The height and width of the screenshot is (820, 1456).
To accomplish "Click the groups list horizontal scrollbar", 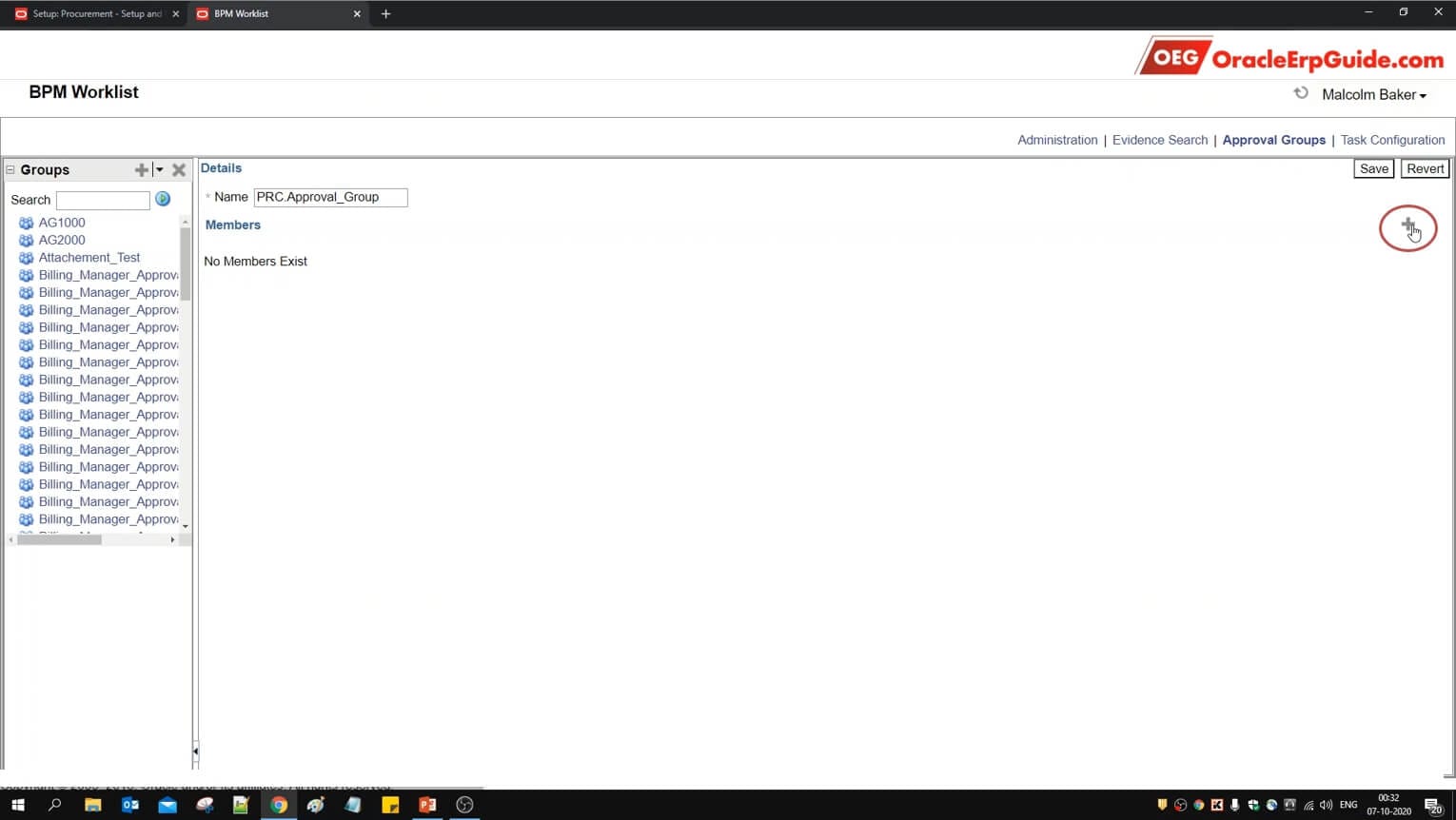I will (x=59, y=539).
